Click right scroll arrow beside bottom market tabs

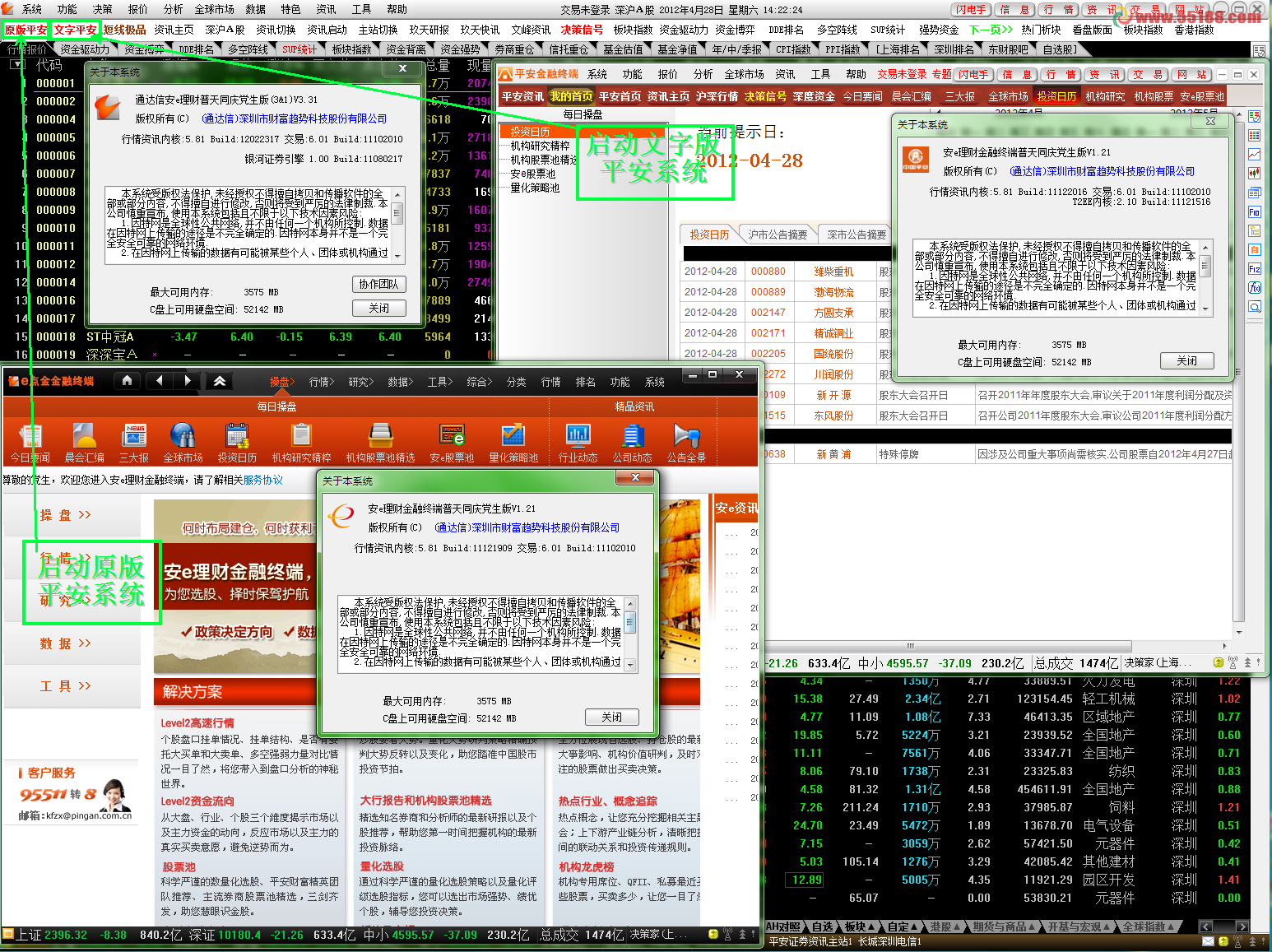click(1242, 926)
